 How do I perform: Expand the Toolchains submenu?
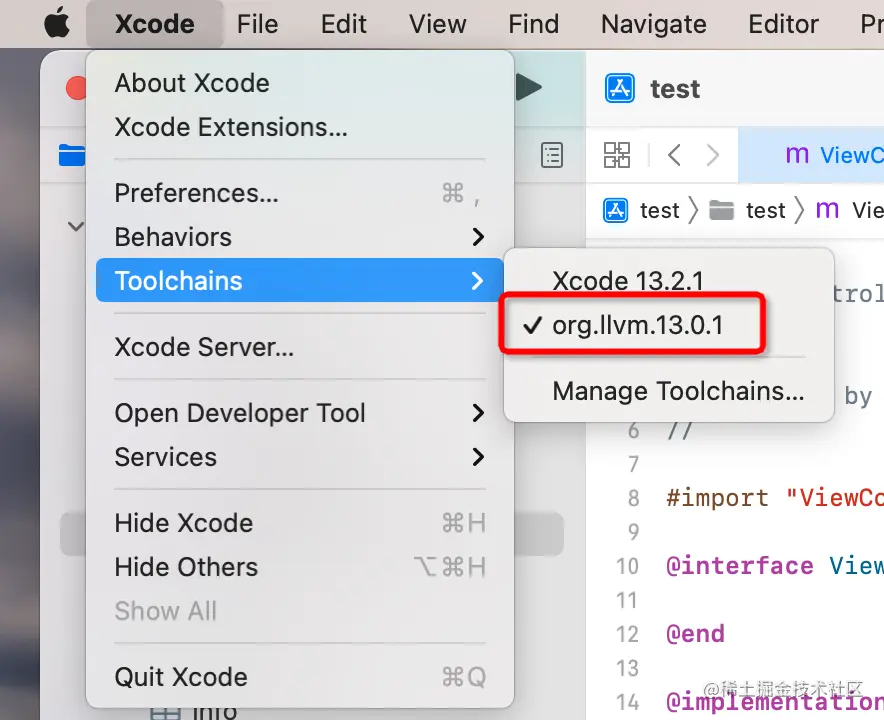pos(300,280)
